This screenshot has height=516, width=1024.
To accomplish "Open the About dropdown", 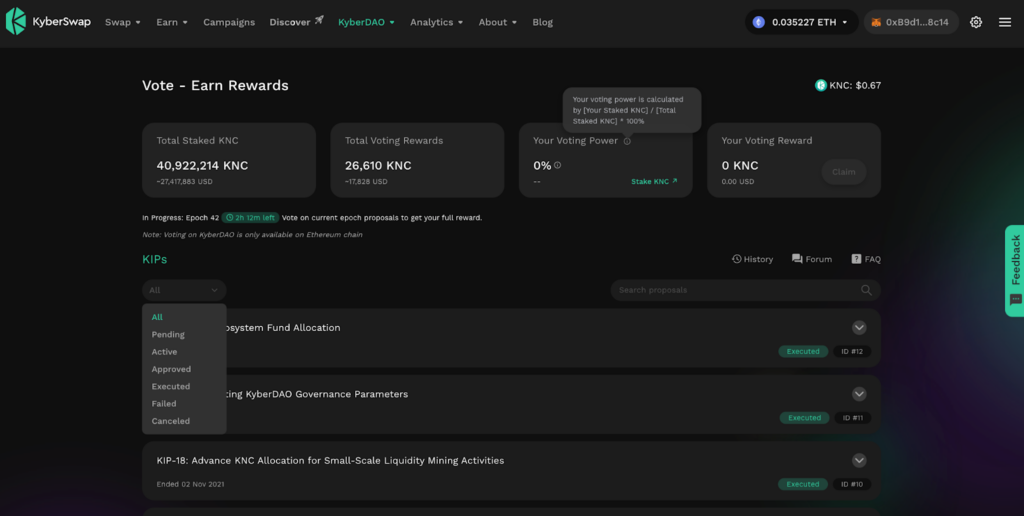I will [498, 22].
